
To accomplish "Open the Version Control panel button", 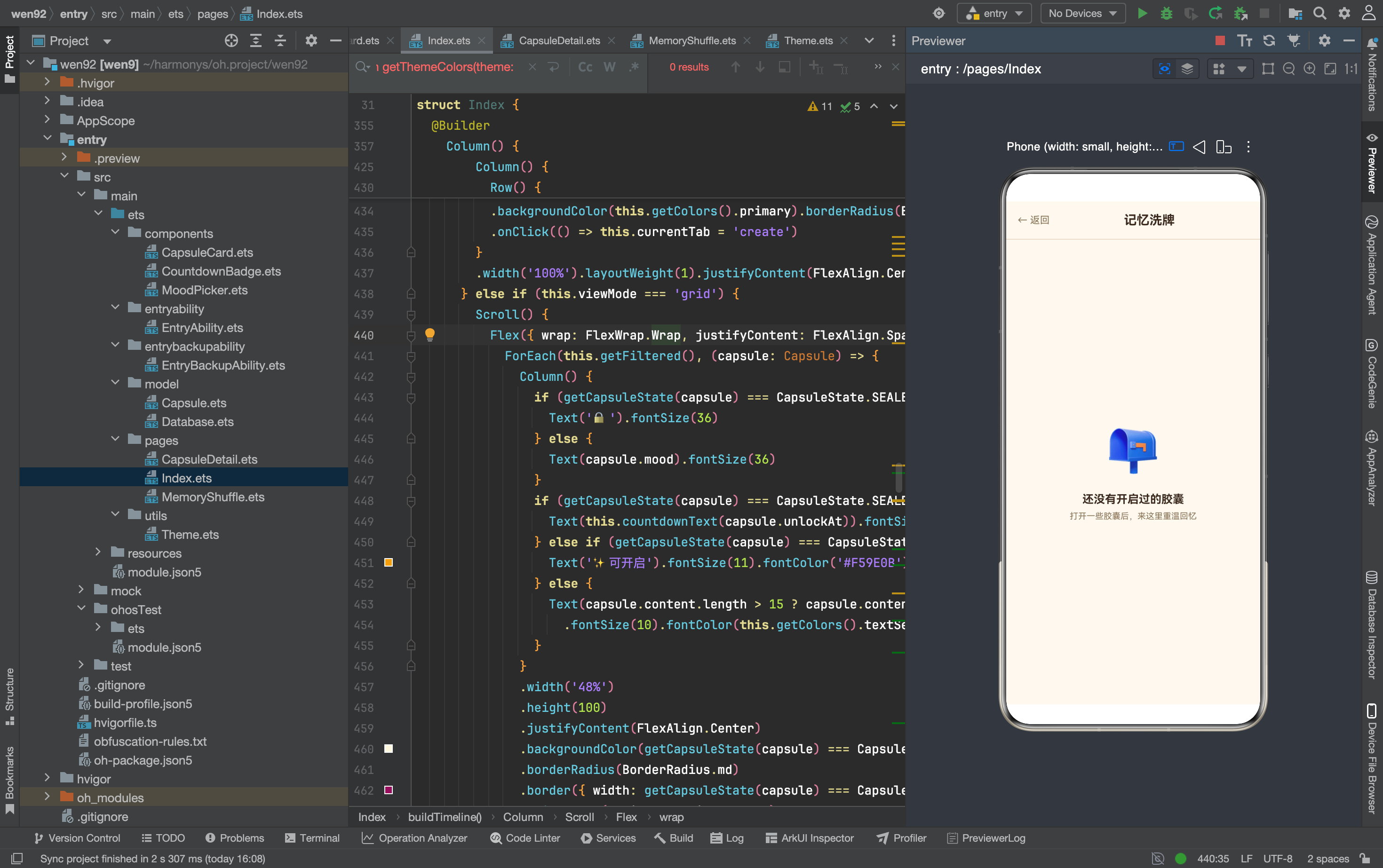I will pos(77,838).
